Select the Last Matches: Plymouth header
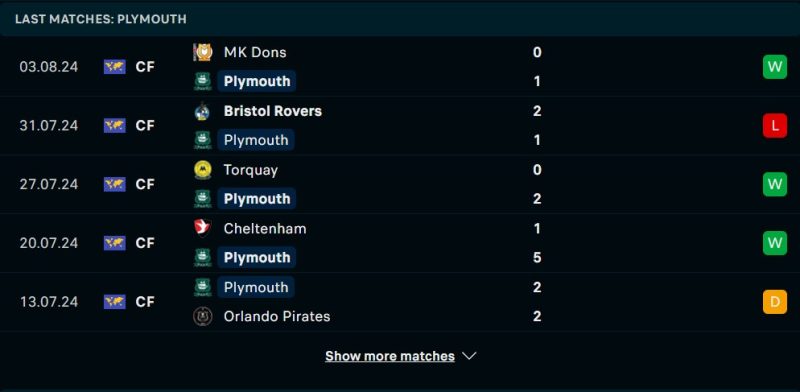This screenshot has width=800, height=392. coord(101,19)
